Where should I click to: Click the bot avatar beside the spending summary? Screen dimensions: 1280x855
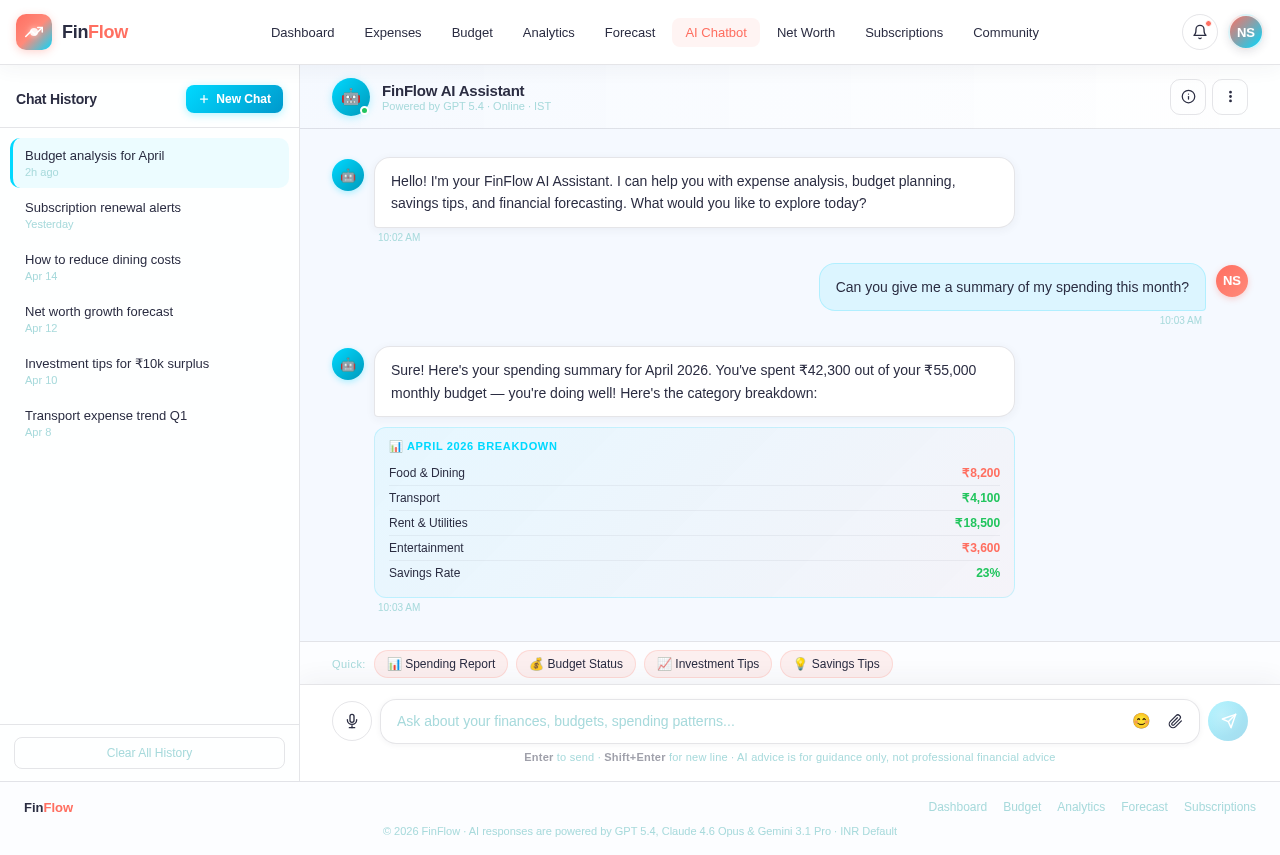point(348,364)
